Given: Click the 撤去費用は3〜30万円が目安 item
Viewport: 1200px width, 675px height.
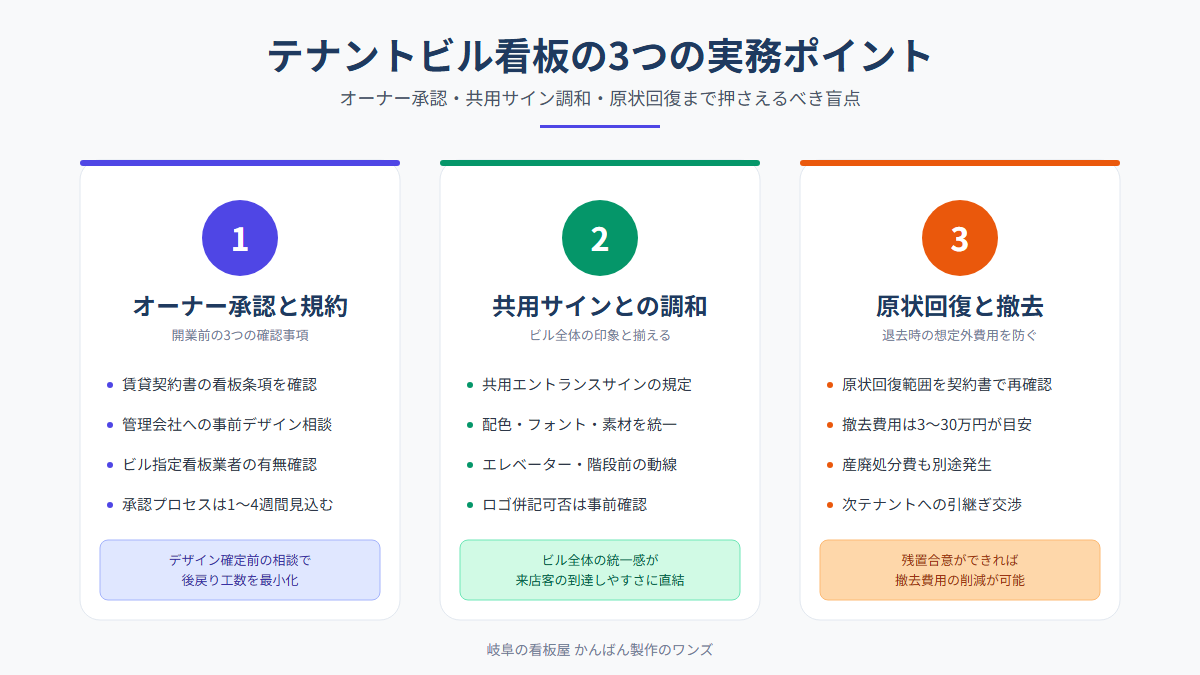Looking at the screenshot, I should [929, 424].
